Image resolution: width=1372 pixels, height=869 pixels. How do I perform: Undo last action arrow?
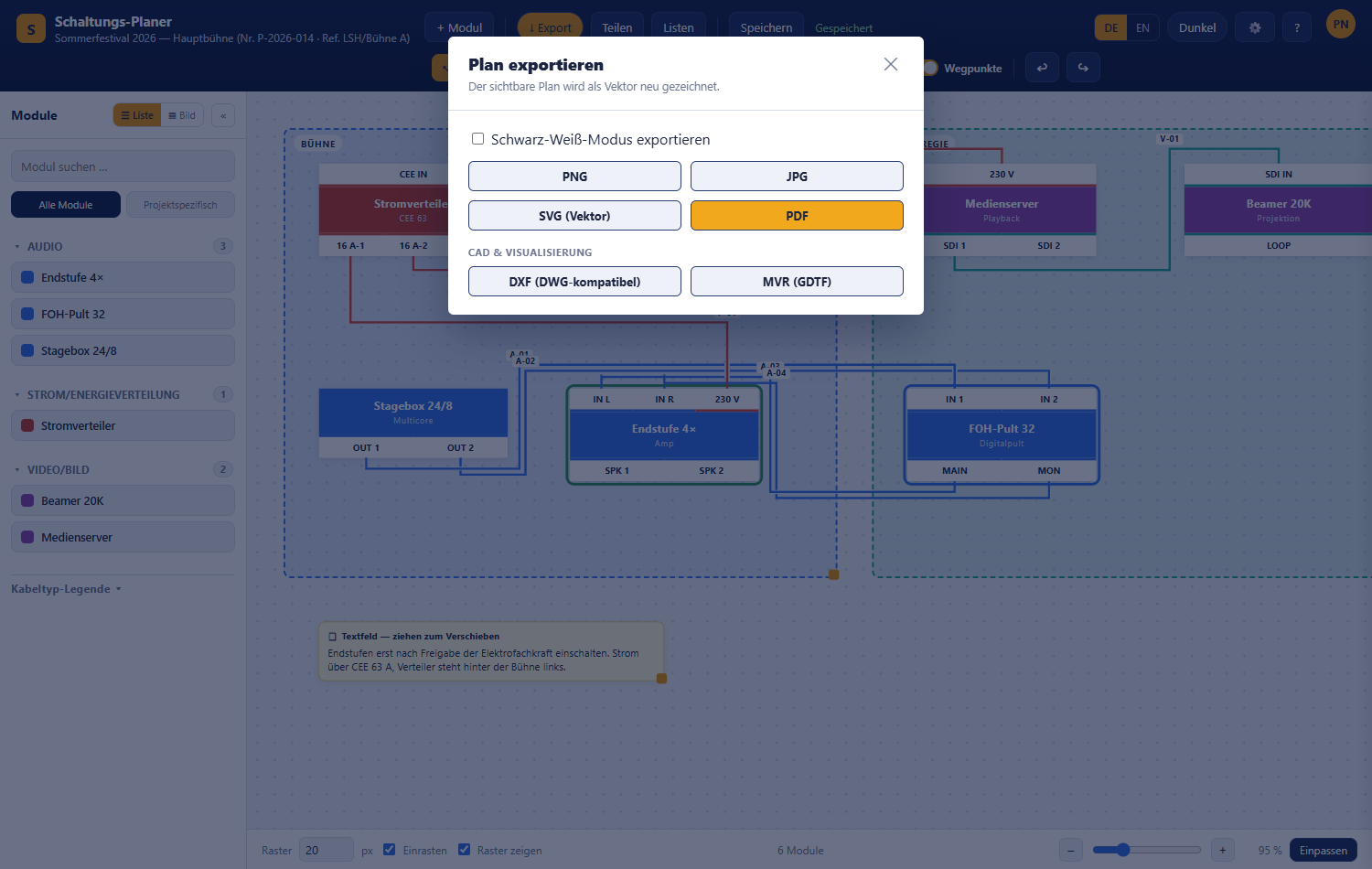point(1042,68)
